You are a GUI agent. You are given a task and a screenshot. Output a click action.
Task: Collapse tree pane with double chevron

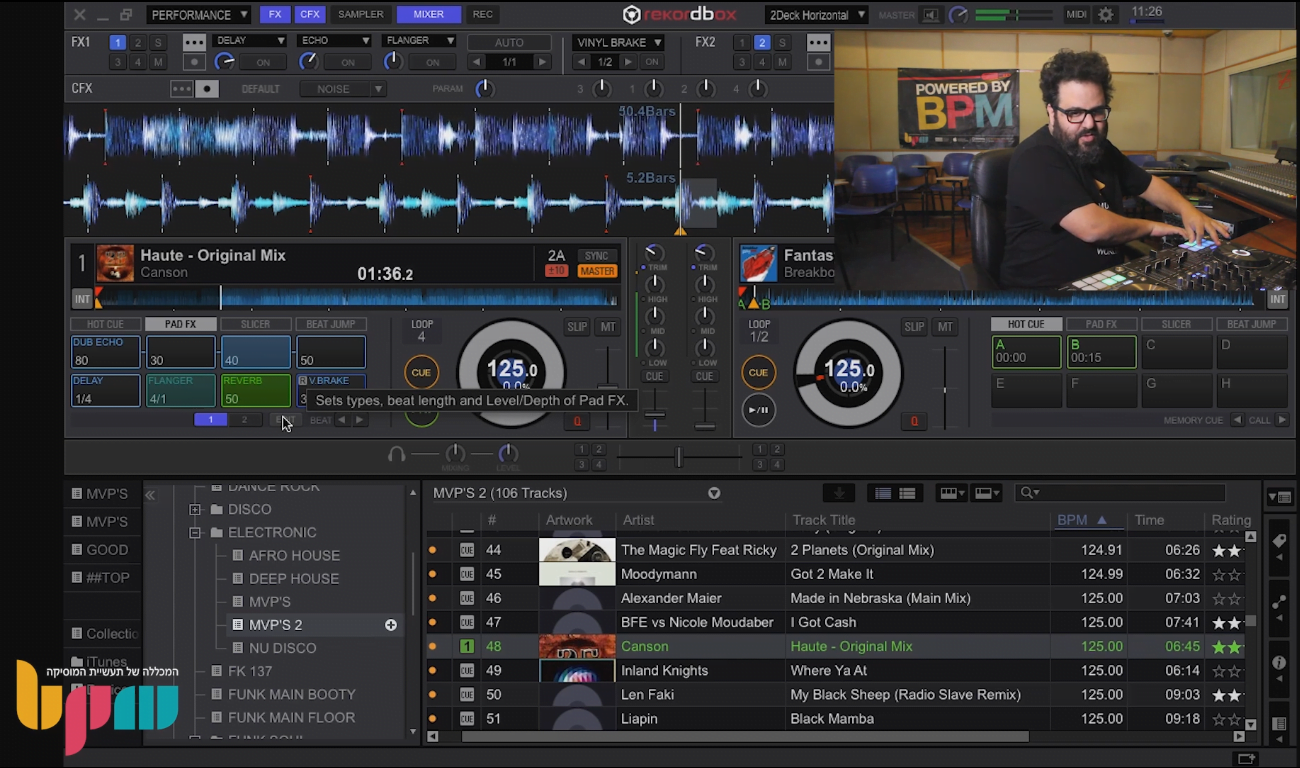coord(150,495)
